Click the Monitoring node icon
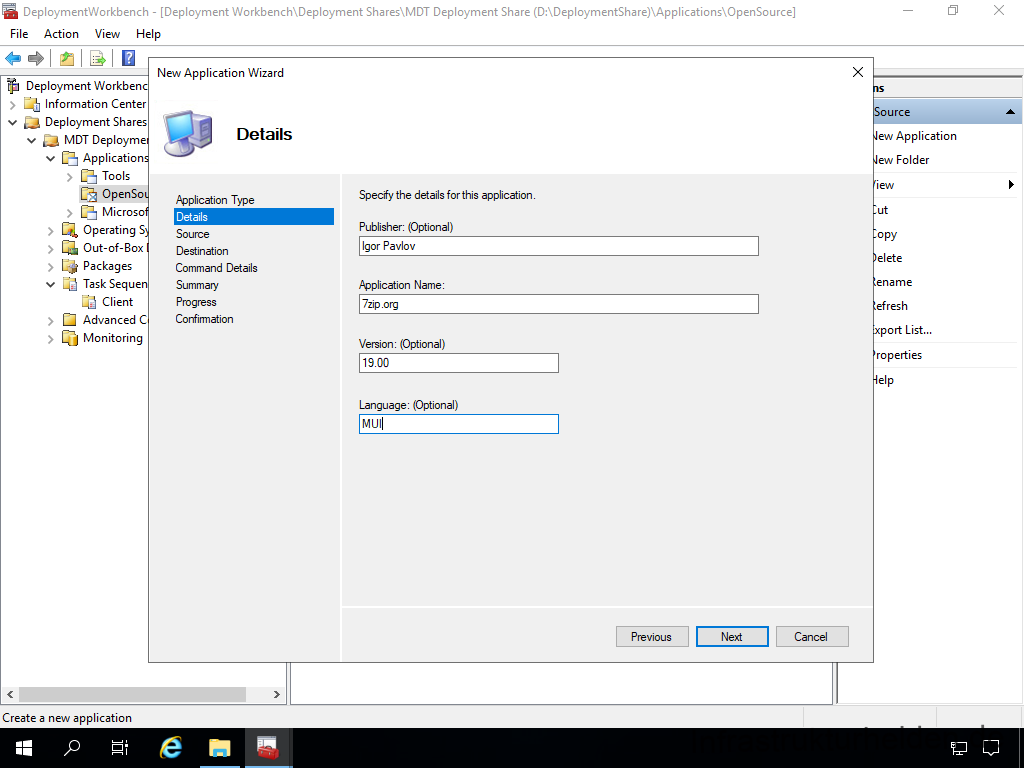Image resolution: width=1024 pixels, height=768 pixels. pos(69,338)
